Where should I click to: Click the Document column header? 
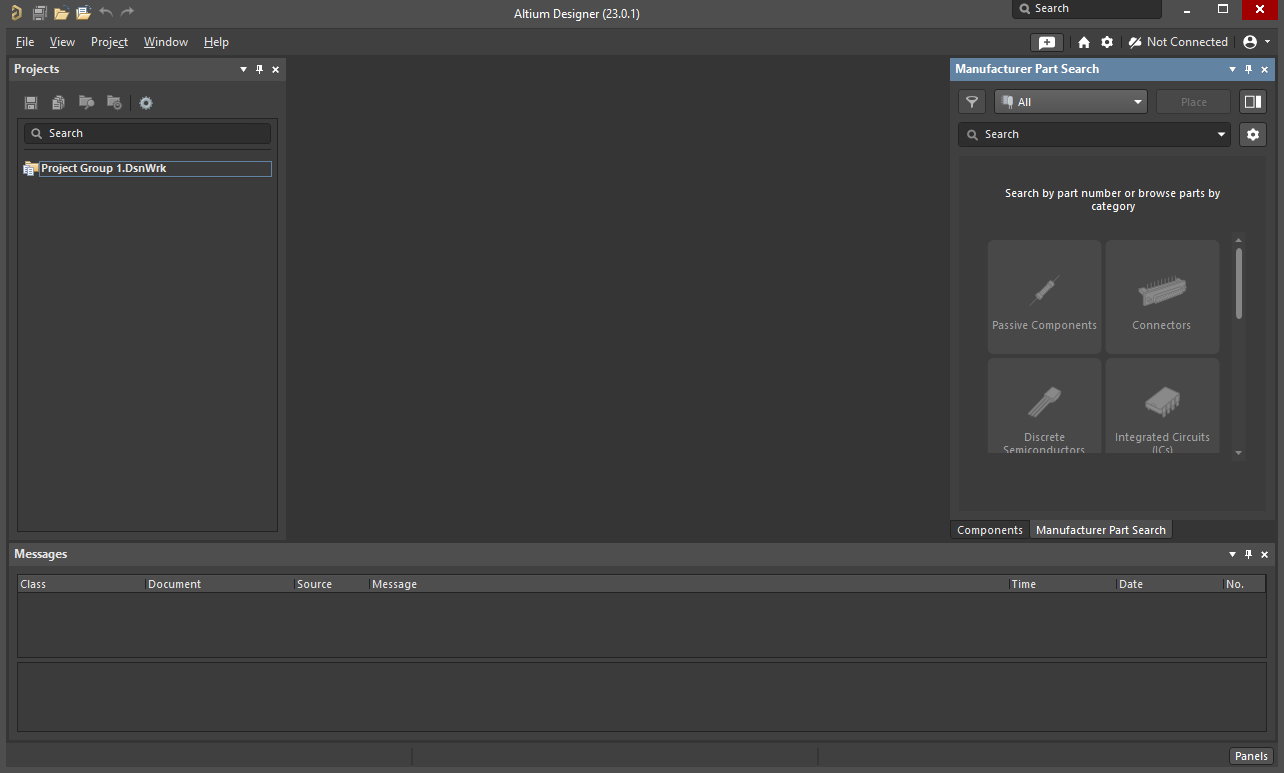219,584
